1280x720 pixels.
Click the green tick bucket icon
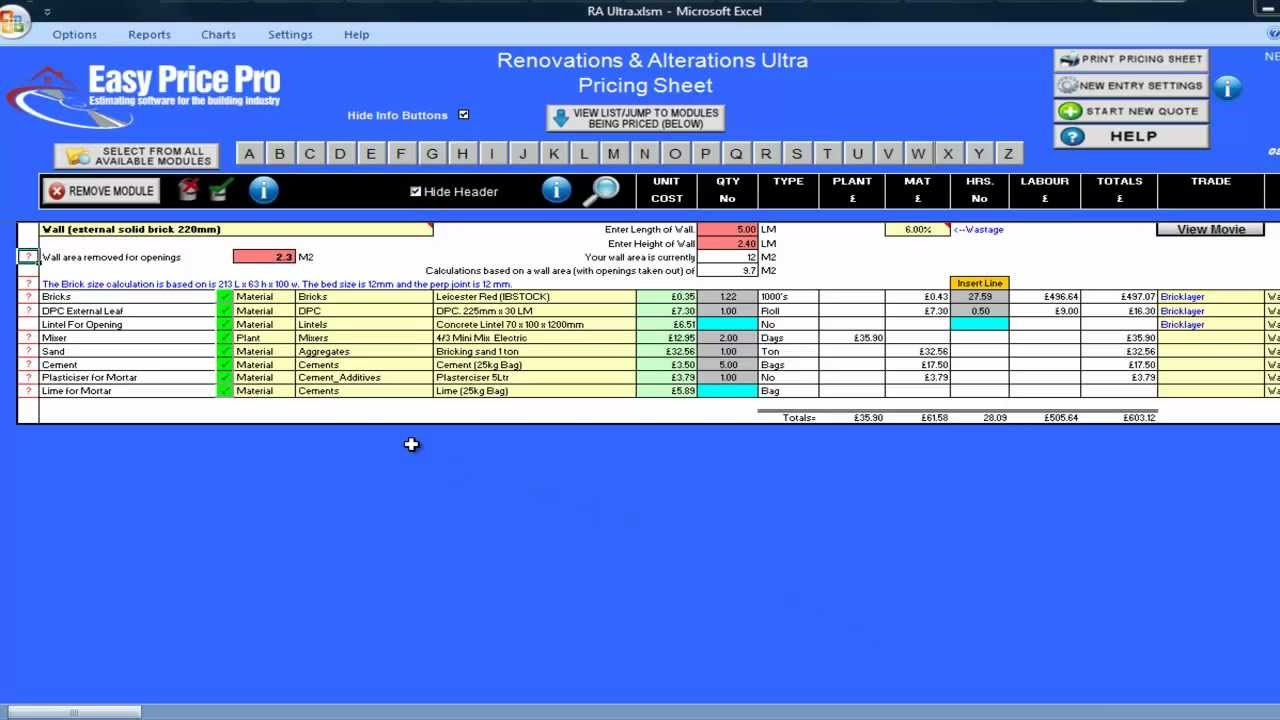(221, 190)
